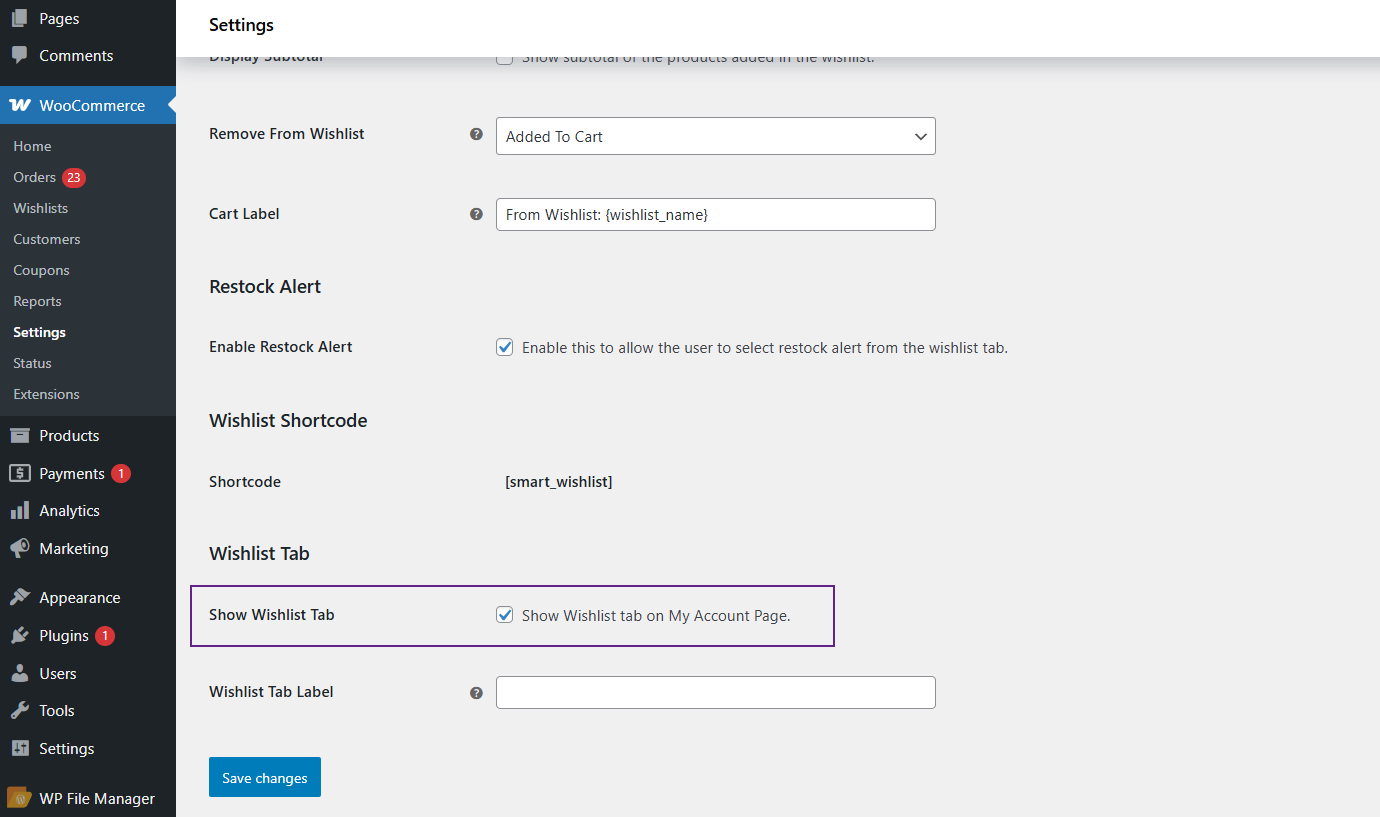Click the Marketing megaphone icon
Viewport: 1380px width, 817px height.
20,549
